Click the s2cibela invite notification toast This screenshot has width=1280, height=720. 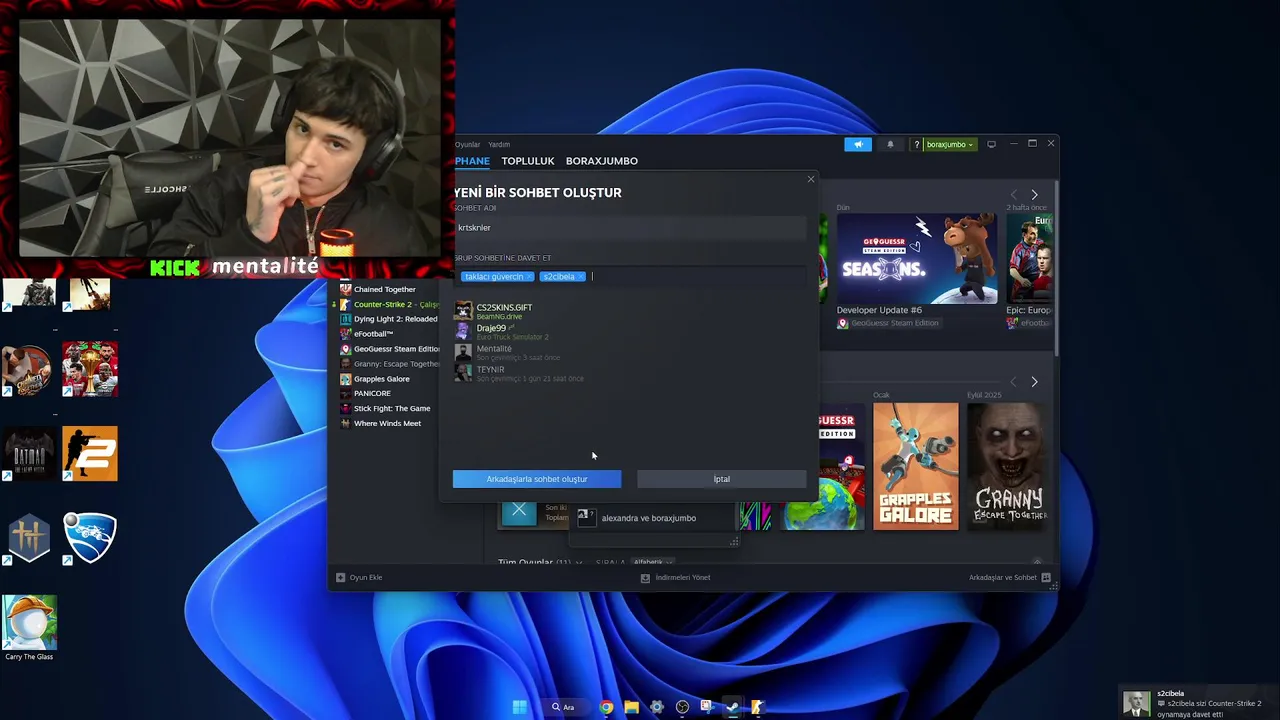1198,703
